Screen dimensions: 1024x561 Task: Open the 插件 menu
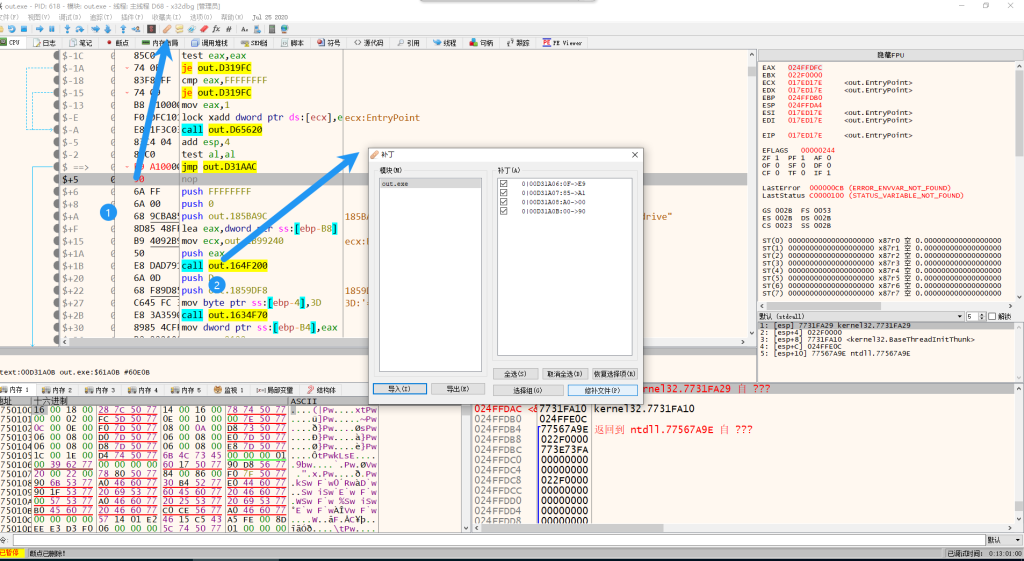click(133, 16)
